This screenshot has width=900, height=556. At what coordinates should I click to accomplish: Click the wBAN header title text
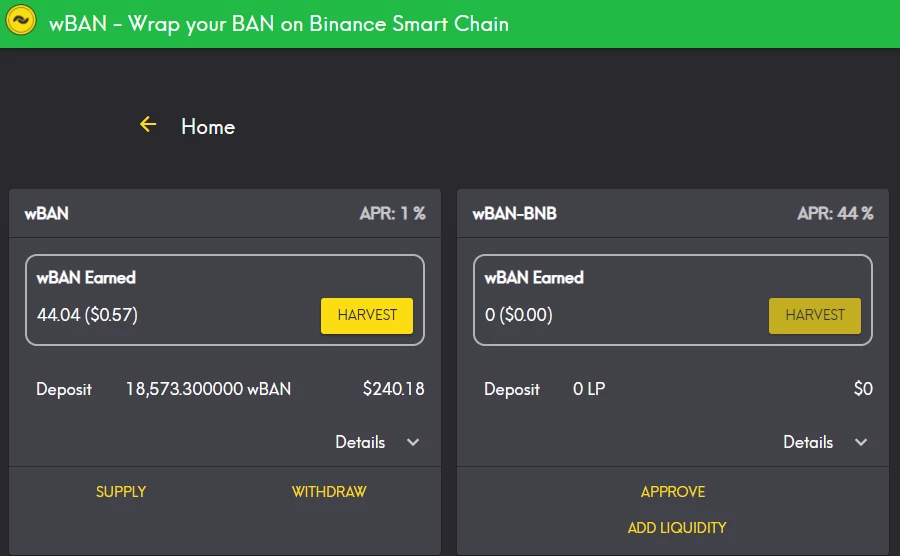(279, 24)
